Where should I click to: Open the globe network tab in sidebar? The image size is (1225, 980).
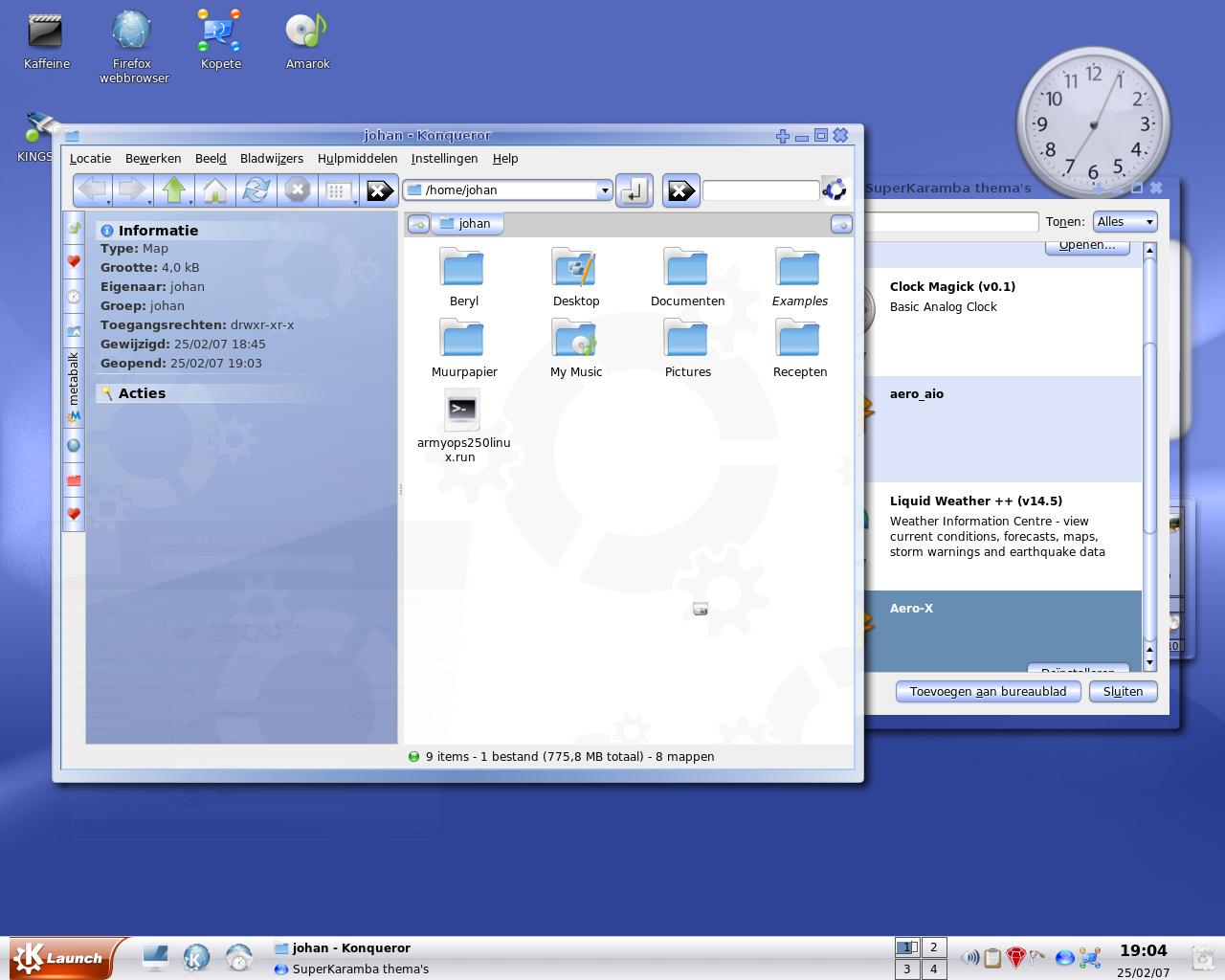(74, 445)
